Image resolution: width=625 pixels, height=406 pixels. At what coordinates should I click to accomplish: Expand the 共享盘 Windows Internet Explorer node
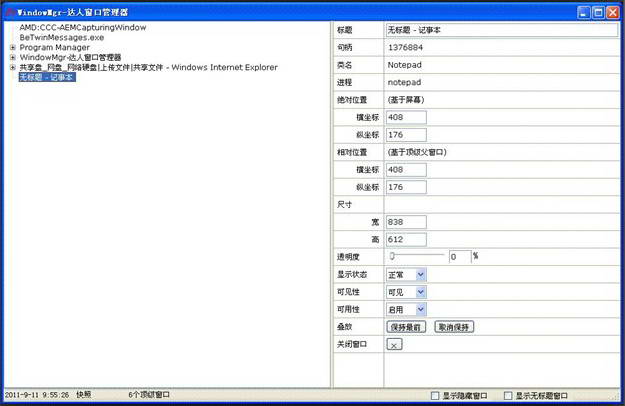tap(13, 67)
